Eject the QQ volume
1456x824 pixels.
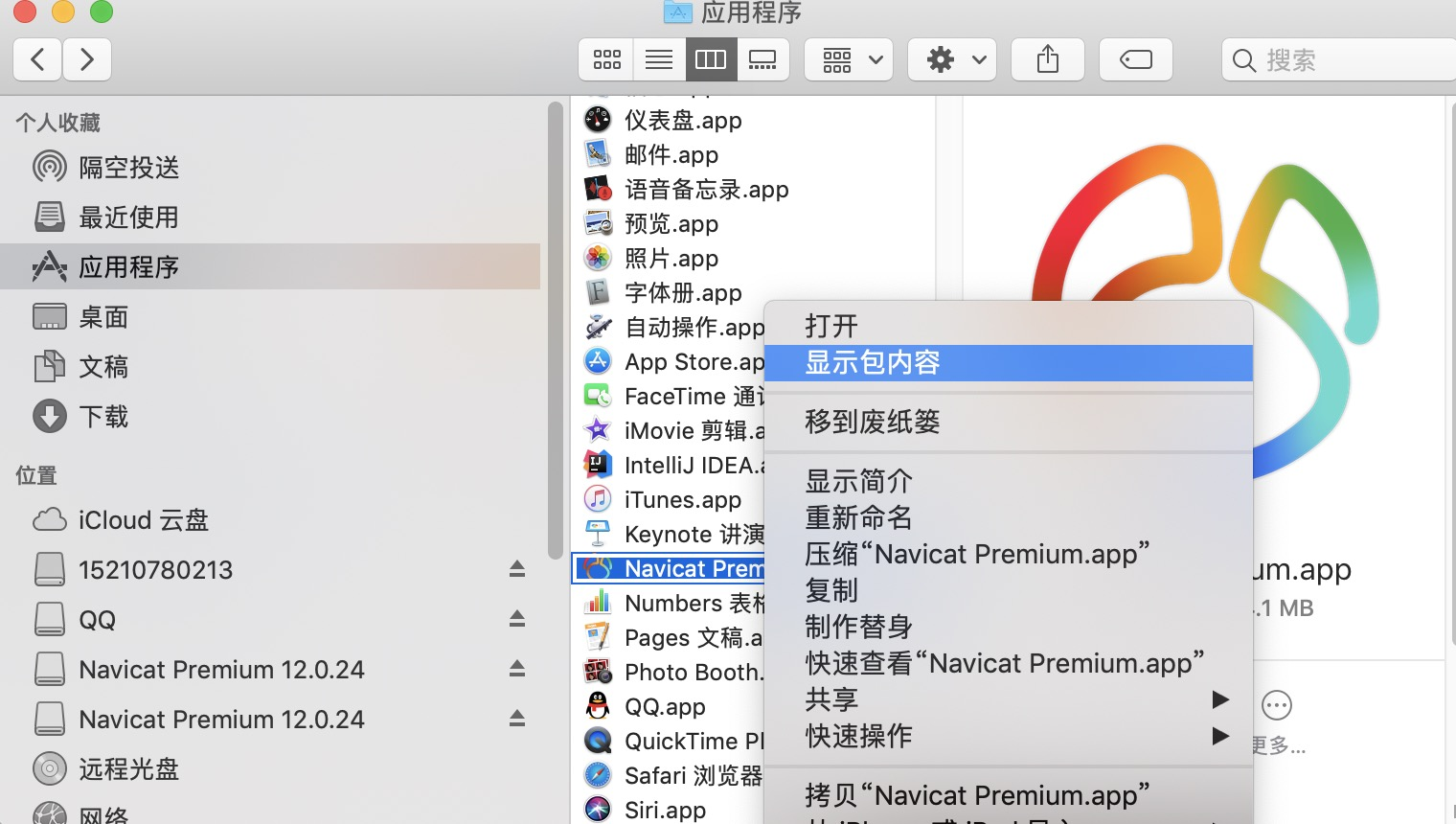click(517, 619)
